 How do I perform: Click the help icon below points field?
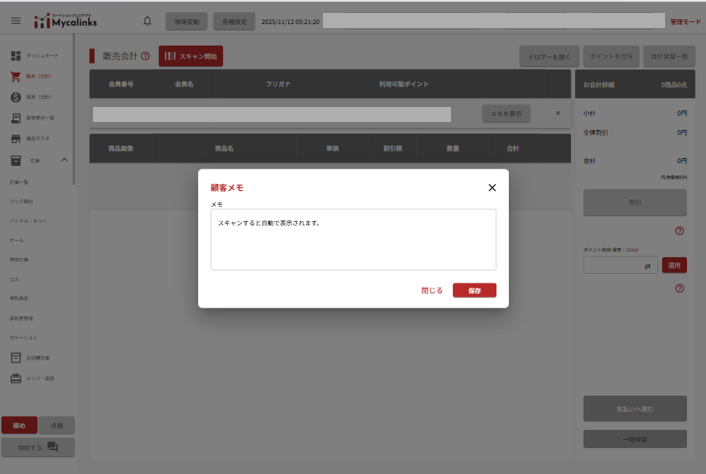[679, 288]
